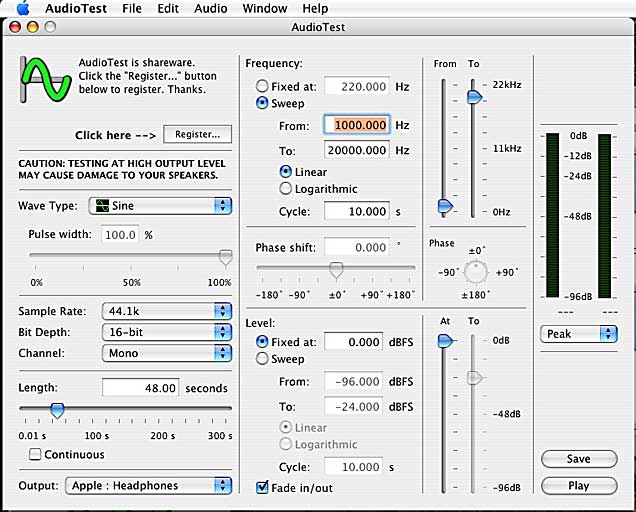
Task: Select Frequency Sweep radio button
Action: click(262, 103)
